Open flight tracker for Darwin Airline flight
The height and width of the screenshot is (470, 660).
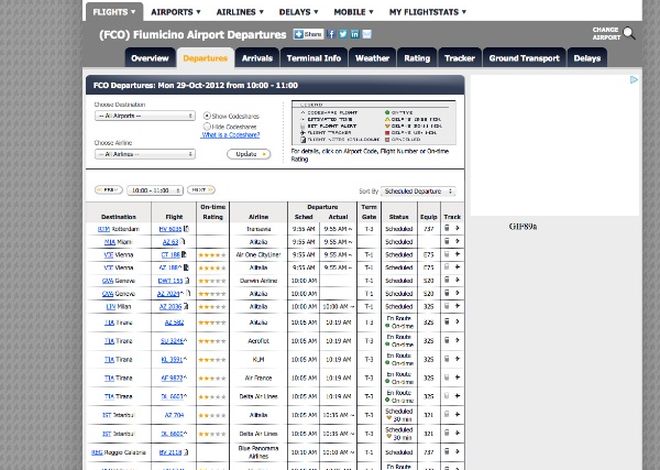pyautogui.click(x=457, y=280)
